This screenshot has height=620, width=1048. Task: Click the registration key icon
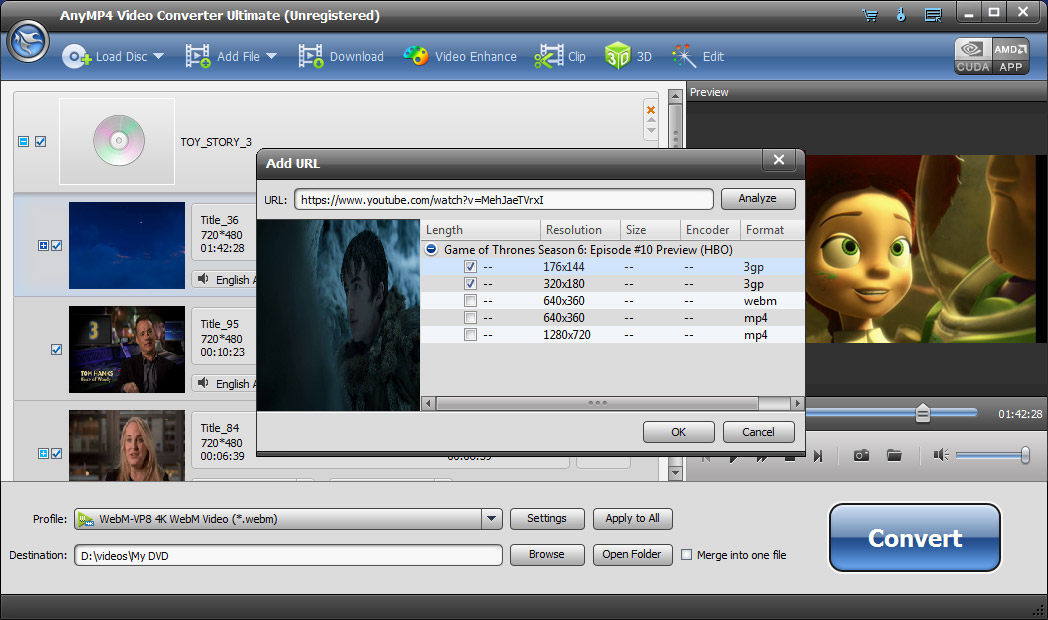[901, 15]
